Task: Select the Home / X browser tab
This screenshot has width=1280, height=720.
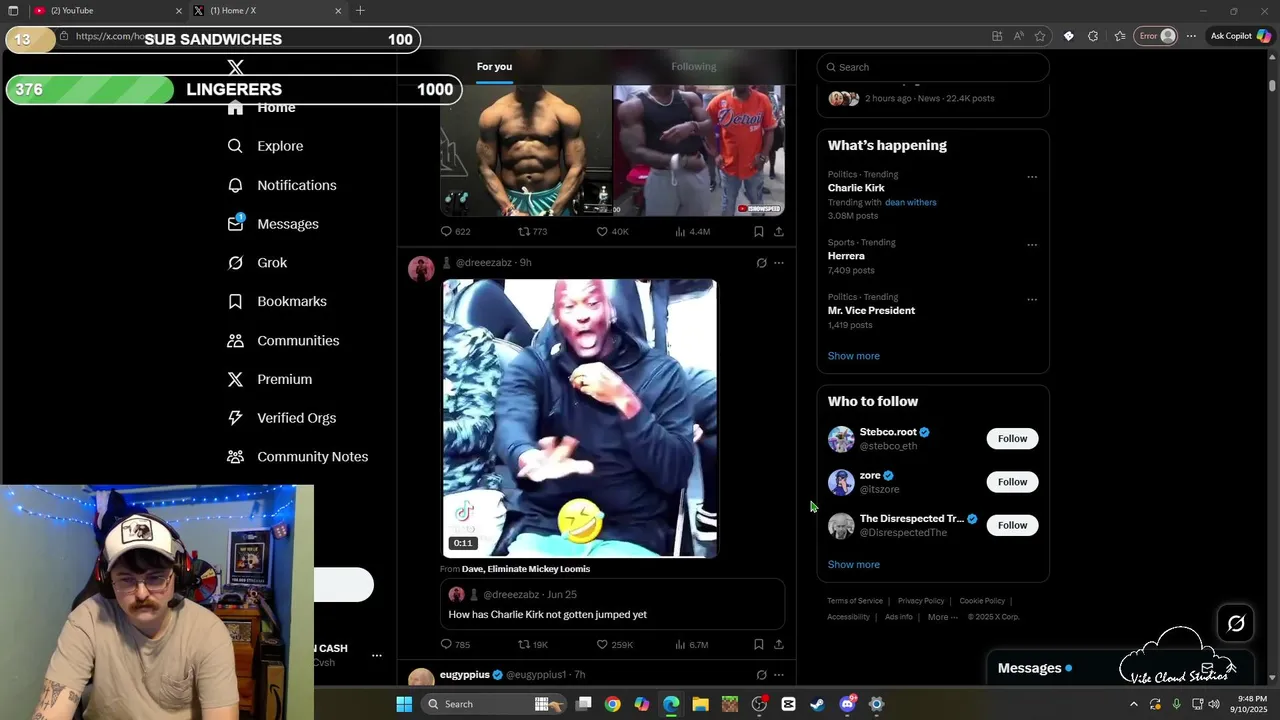Action: [x=268, y=11]
